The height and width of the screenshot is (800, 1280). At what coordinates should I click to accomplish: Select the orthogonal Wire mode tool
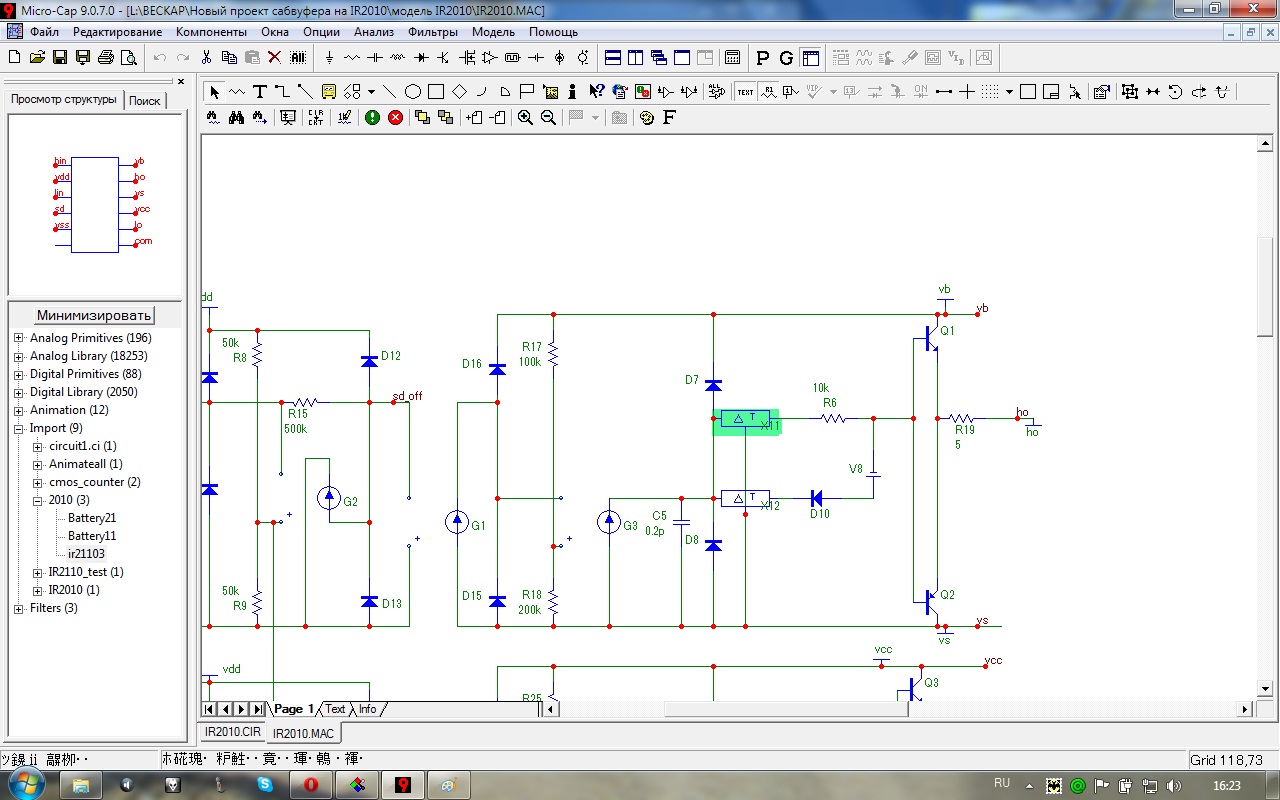[x=283, y=92]
